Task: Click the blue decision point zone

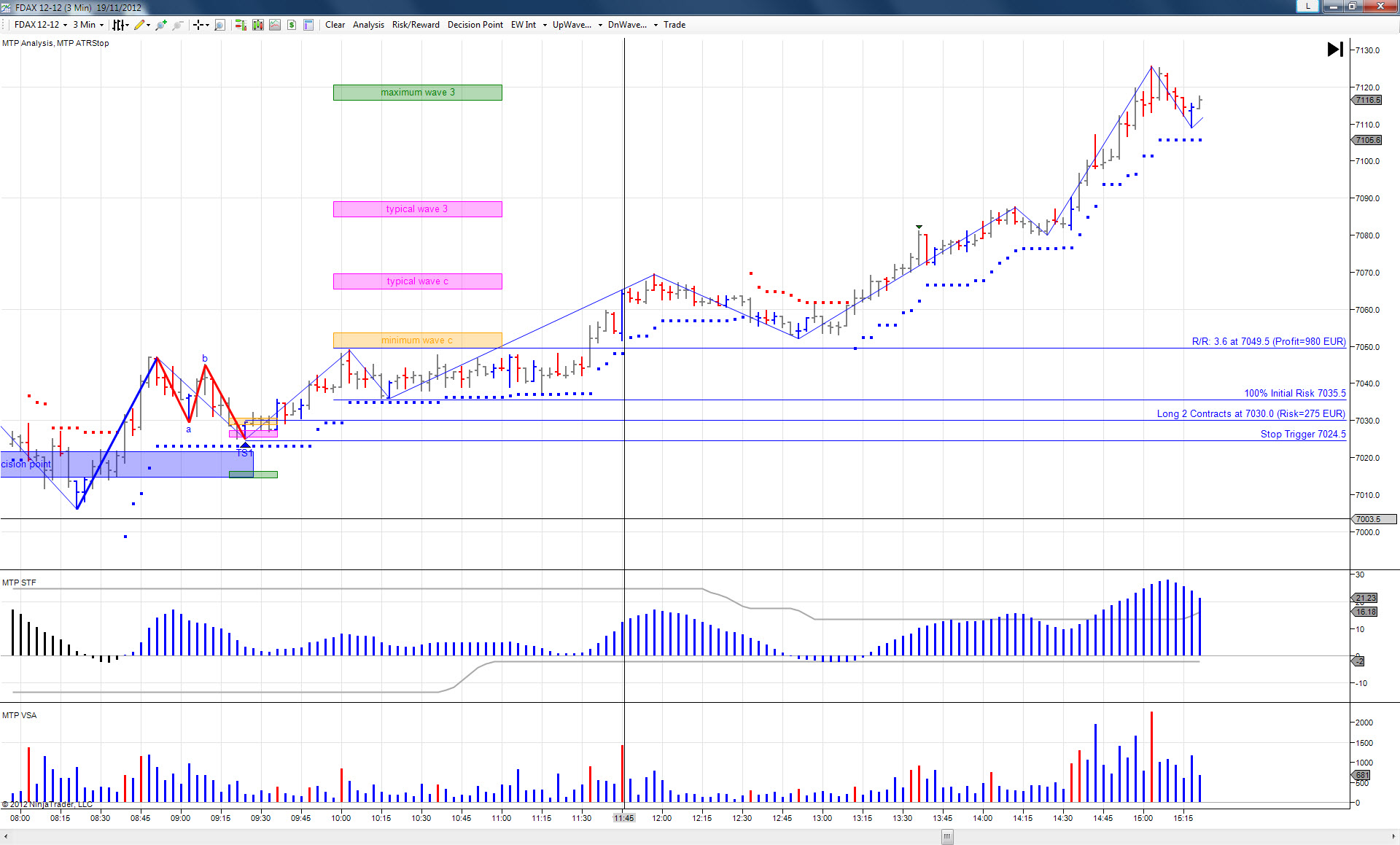Action: (127, 464)
